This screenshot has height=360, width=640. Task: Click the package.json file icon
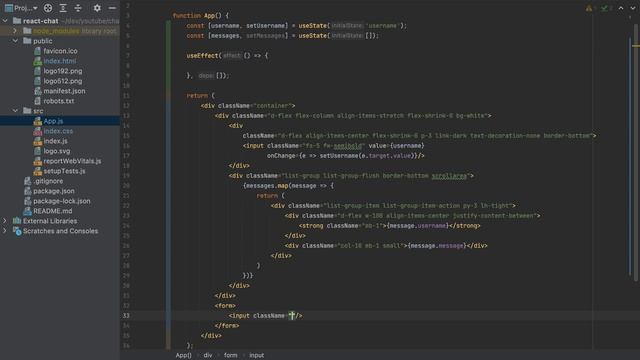pyautogui.click(x=27, y=191)
